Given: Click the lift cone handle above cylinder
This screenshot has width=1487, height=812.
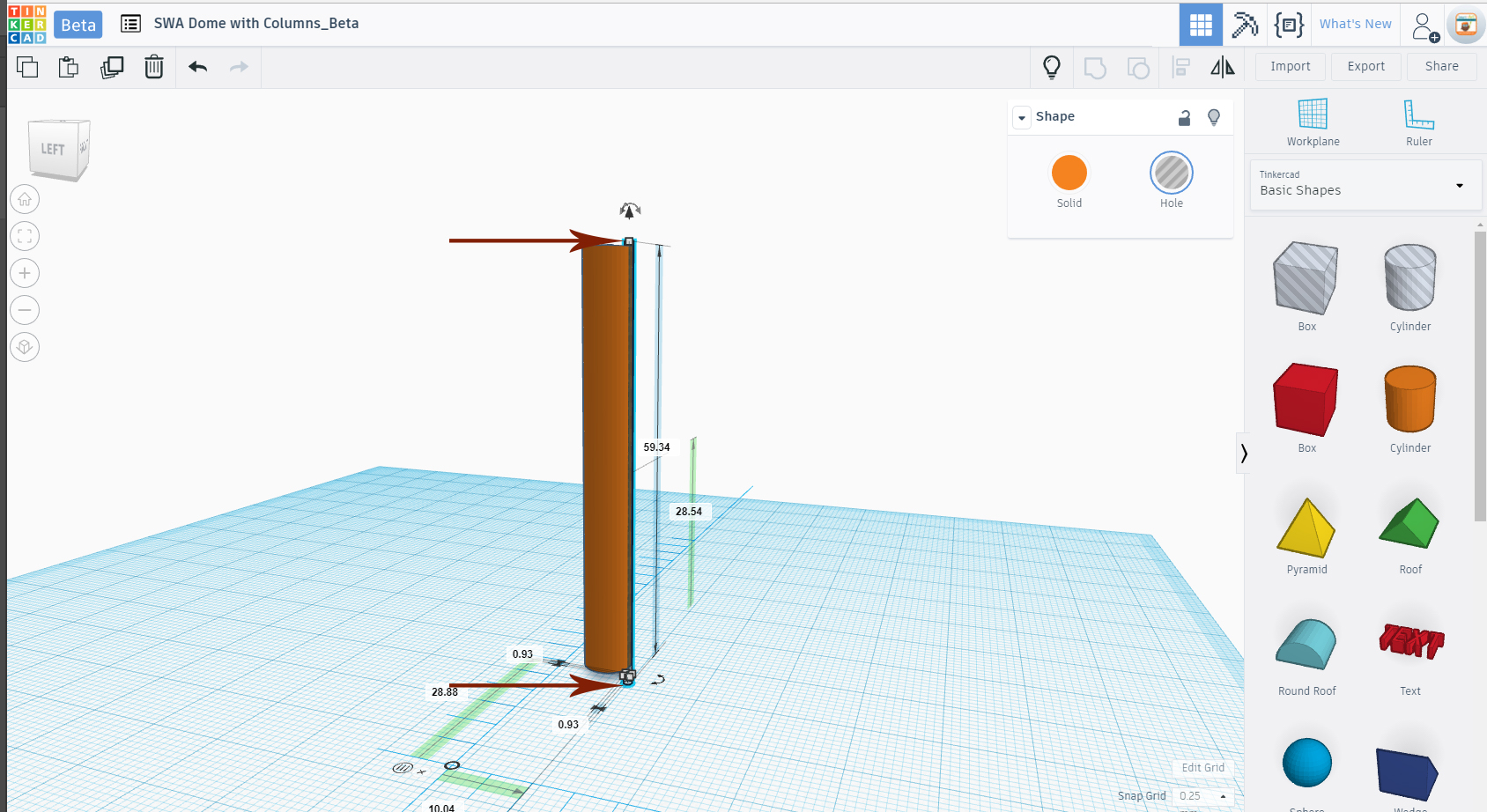Looking at the screenshot, I should click(629, 210).
